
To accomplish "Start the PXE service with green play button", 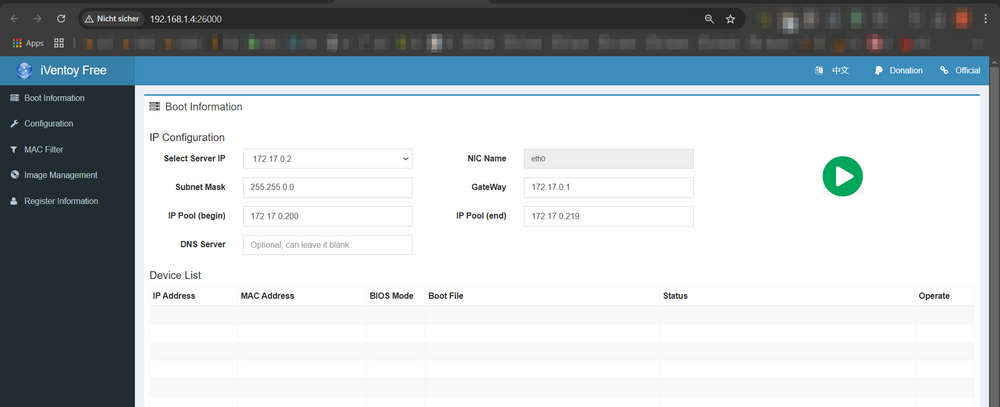I will [842, 176].
